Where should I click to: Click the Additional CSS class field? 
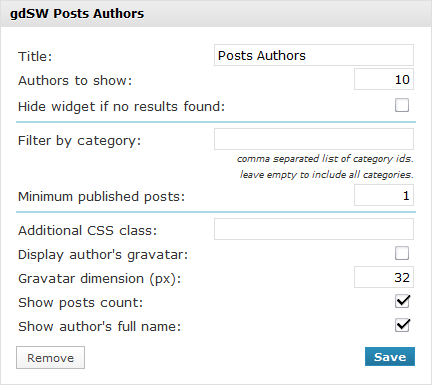pos(314,229)
